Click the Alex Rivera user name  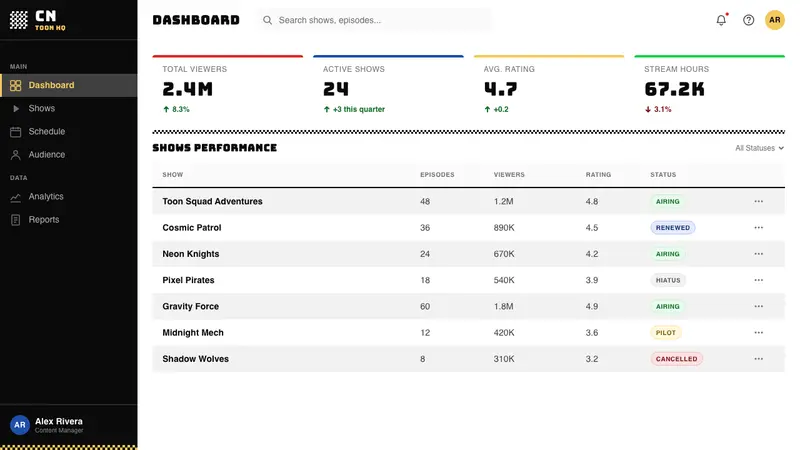point(59,421)
